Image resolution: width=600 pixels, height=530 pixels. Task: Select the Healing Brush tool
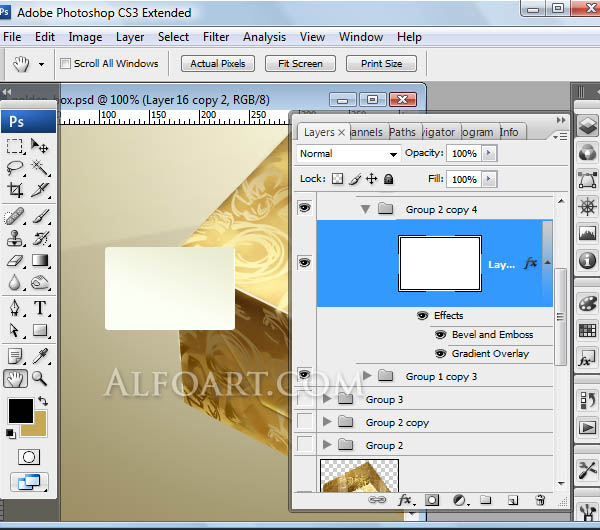click(x=15, y=217)
